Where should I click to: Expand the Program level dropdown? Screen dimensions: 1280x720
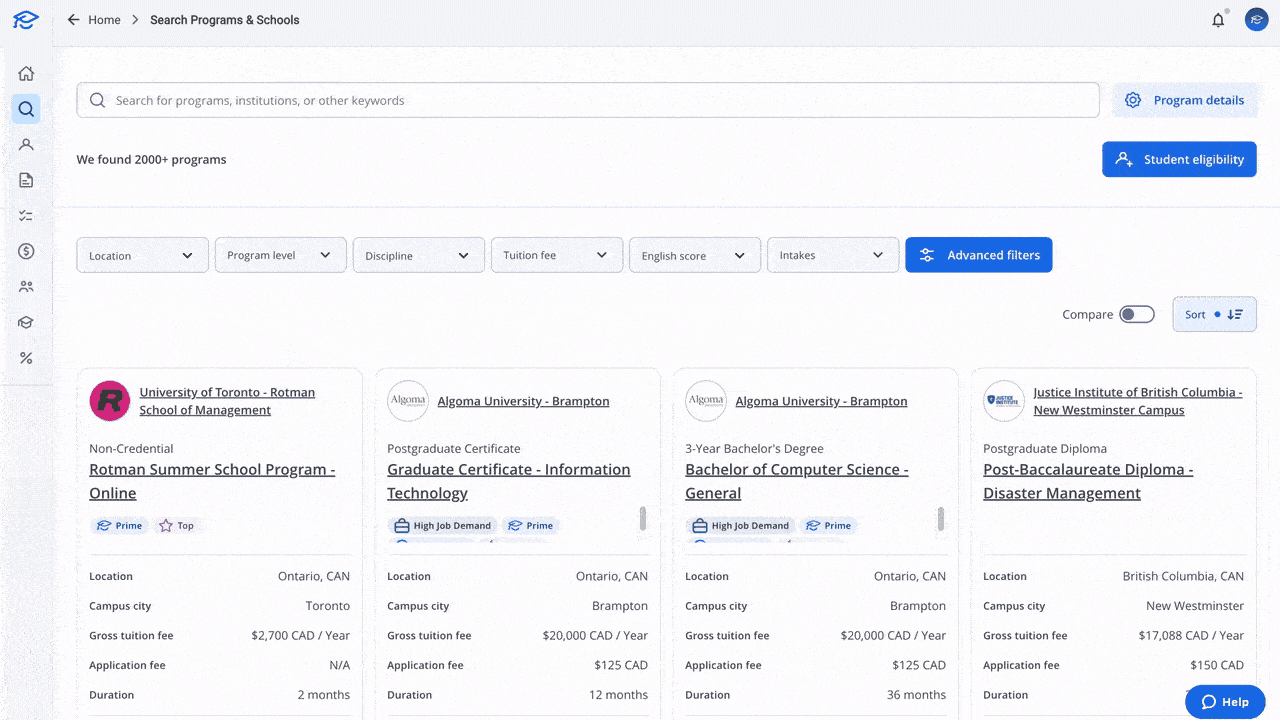[280, 255]
